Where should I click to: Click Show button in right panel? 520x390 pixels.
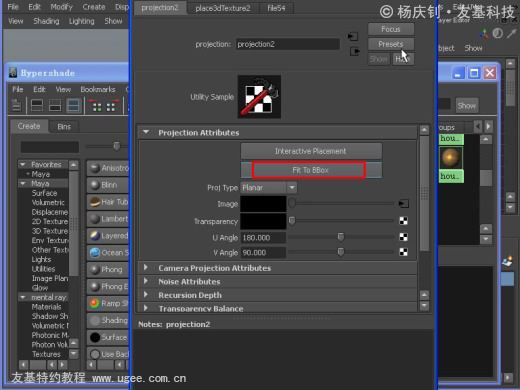467,106
